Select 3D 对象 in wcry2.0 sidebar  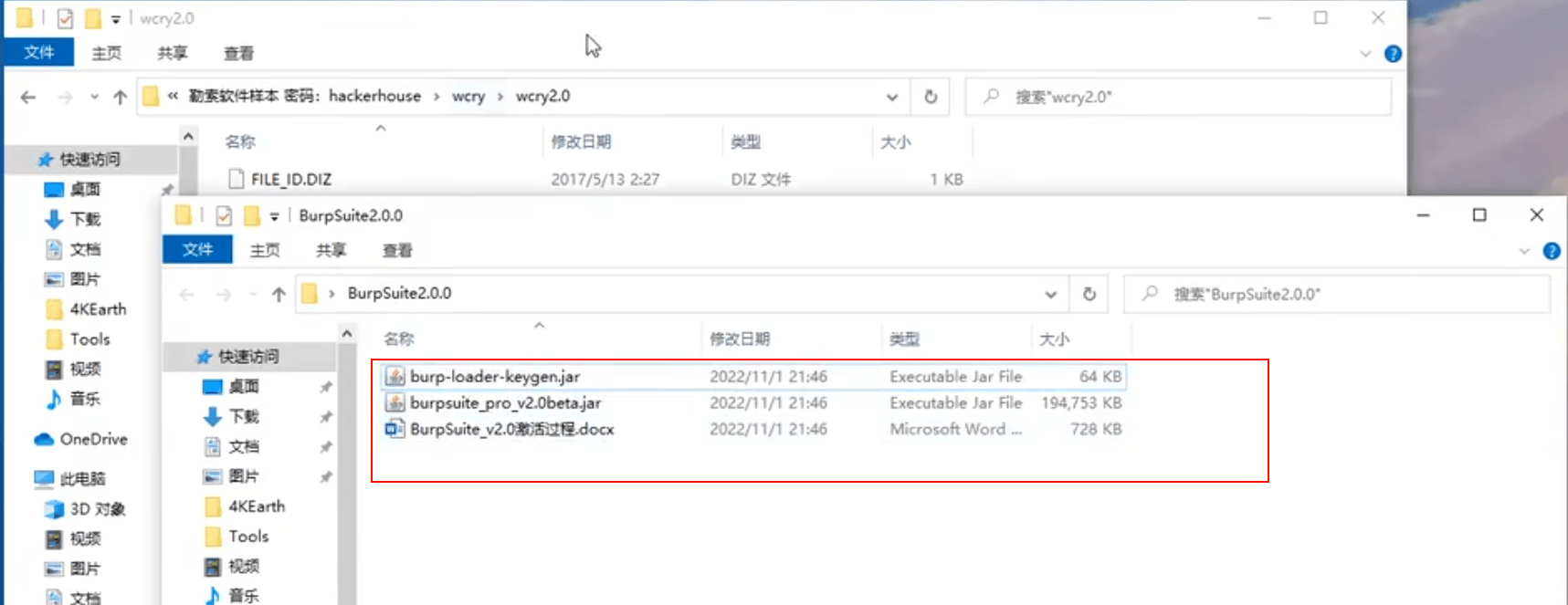[x=86, y=508]
